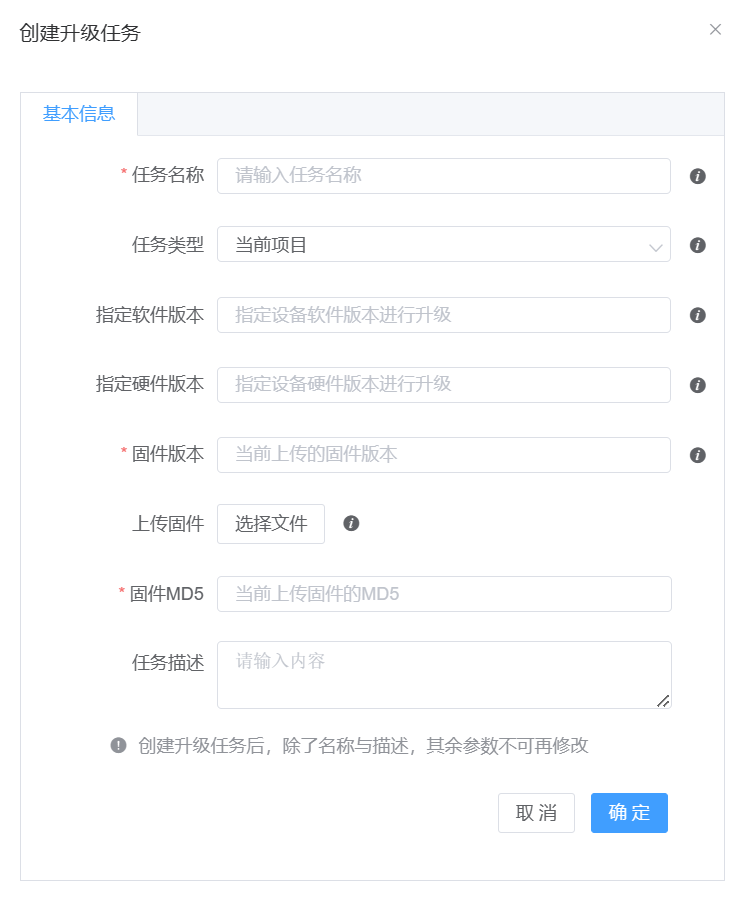Click info icon beside 任务类型 dropdown
Screen dimensions: 746x913
coord(698,245)
